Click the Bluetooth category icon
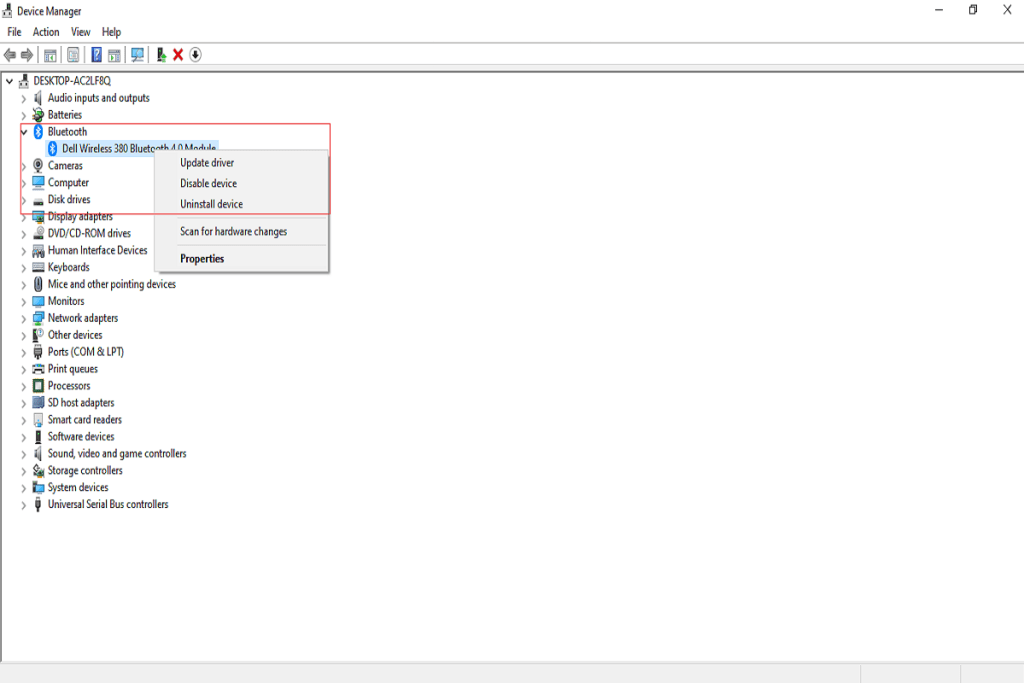Image resolution: width=1024 pixels, height=683 pixels. point(38,132)
